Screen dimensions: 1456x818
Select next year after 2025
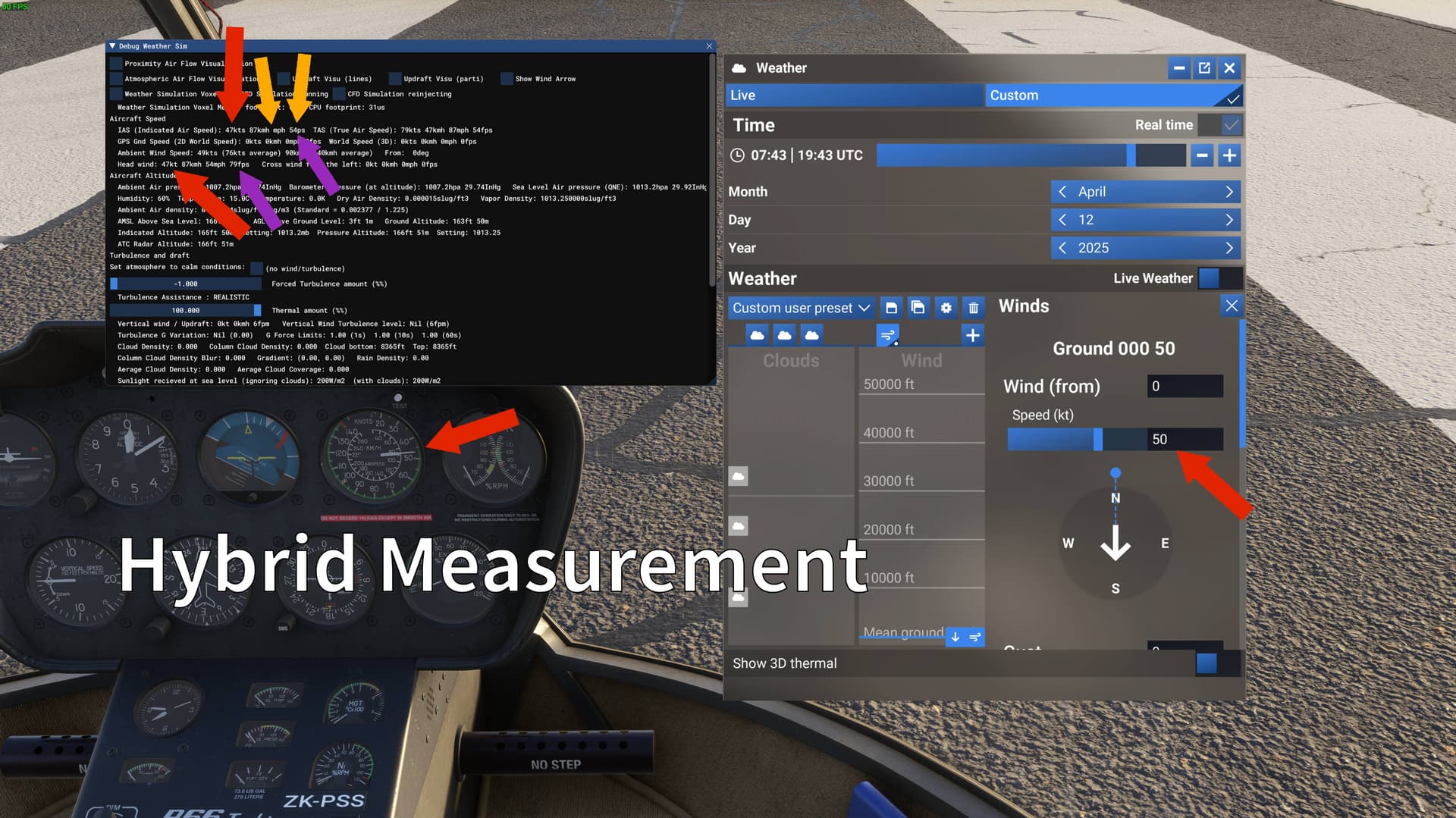tap(1228, 248)
